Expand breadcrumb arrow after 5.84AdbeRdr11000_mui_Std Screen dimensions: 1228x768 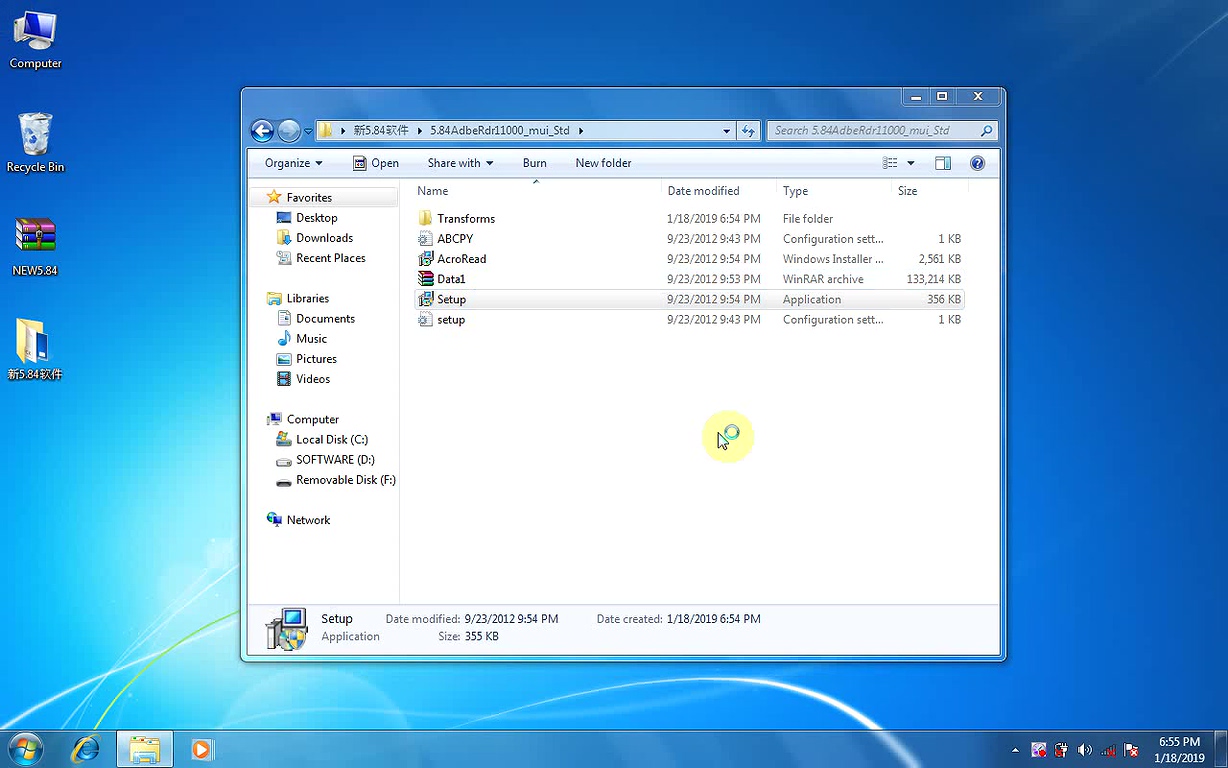(580, 130)
